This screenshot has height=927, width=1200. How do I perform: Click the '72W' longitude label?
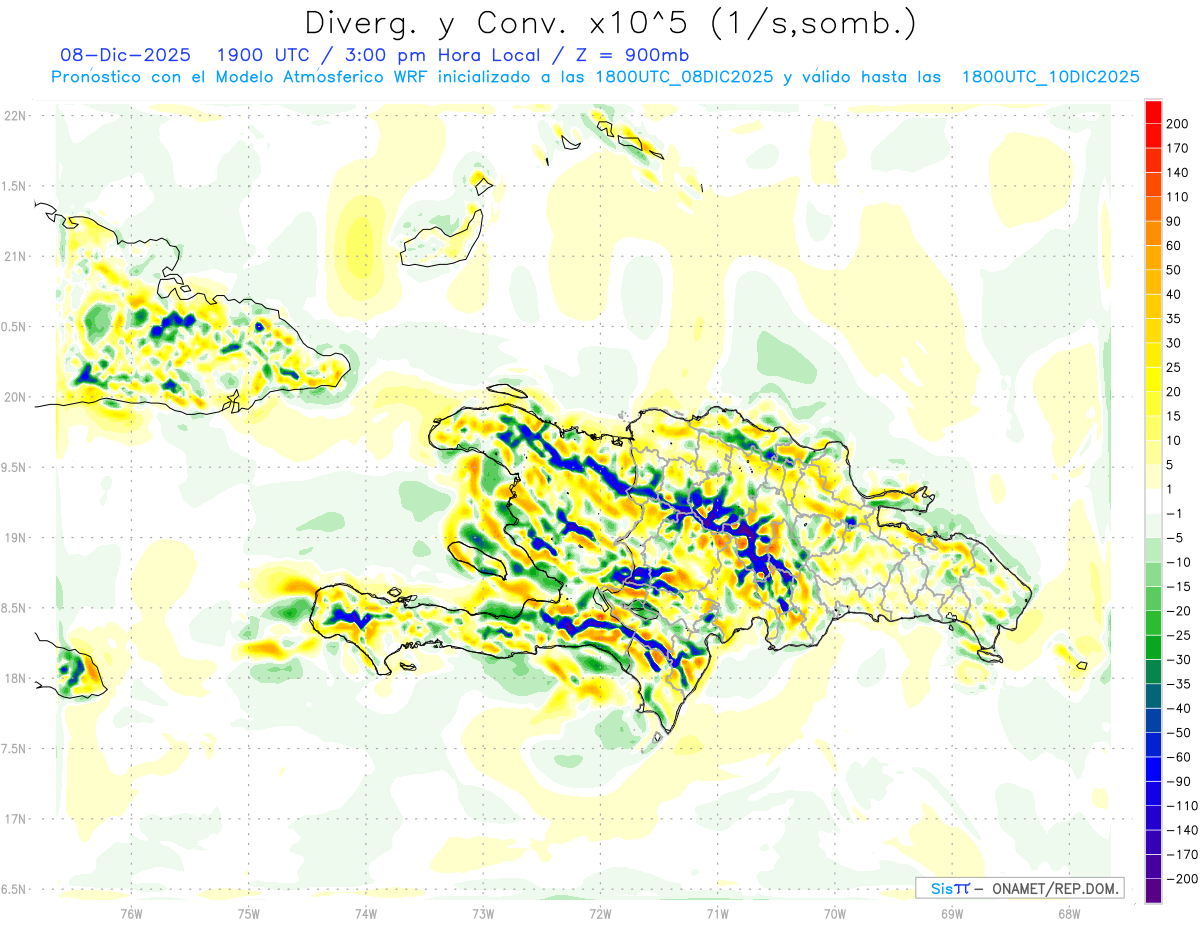coord(600,913)
